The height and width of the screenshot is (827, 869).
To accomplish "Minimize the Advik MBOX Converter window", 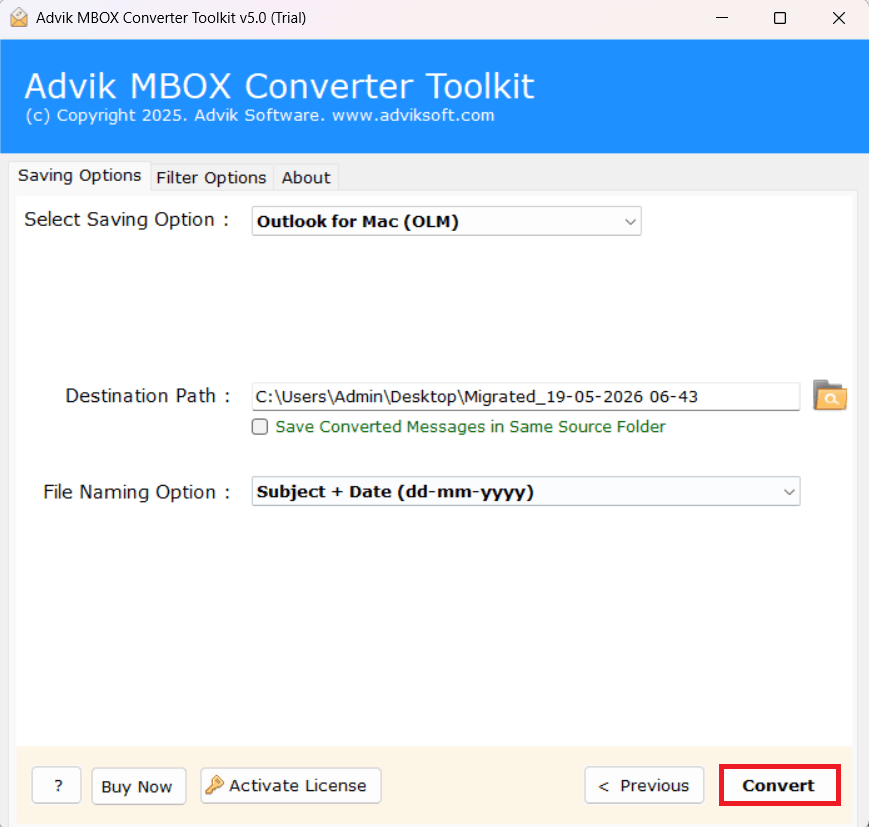I will click(x=722, y=18).
